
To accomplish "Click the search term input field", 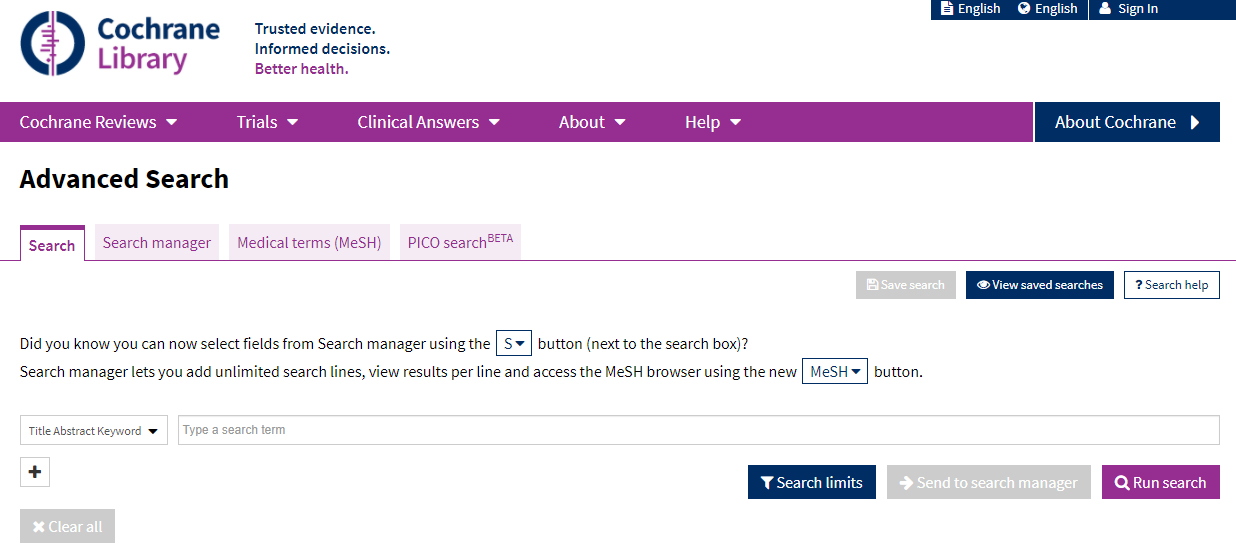I will click(698, 430).
